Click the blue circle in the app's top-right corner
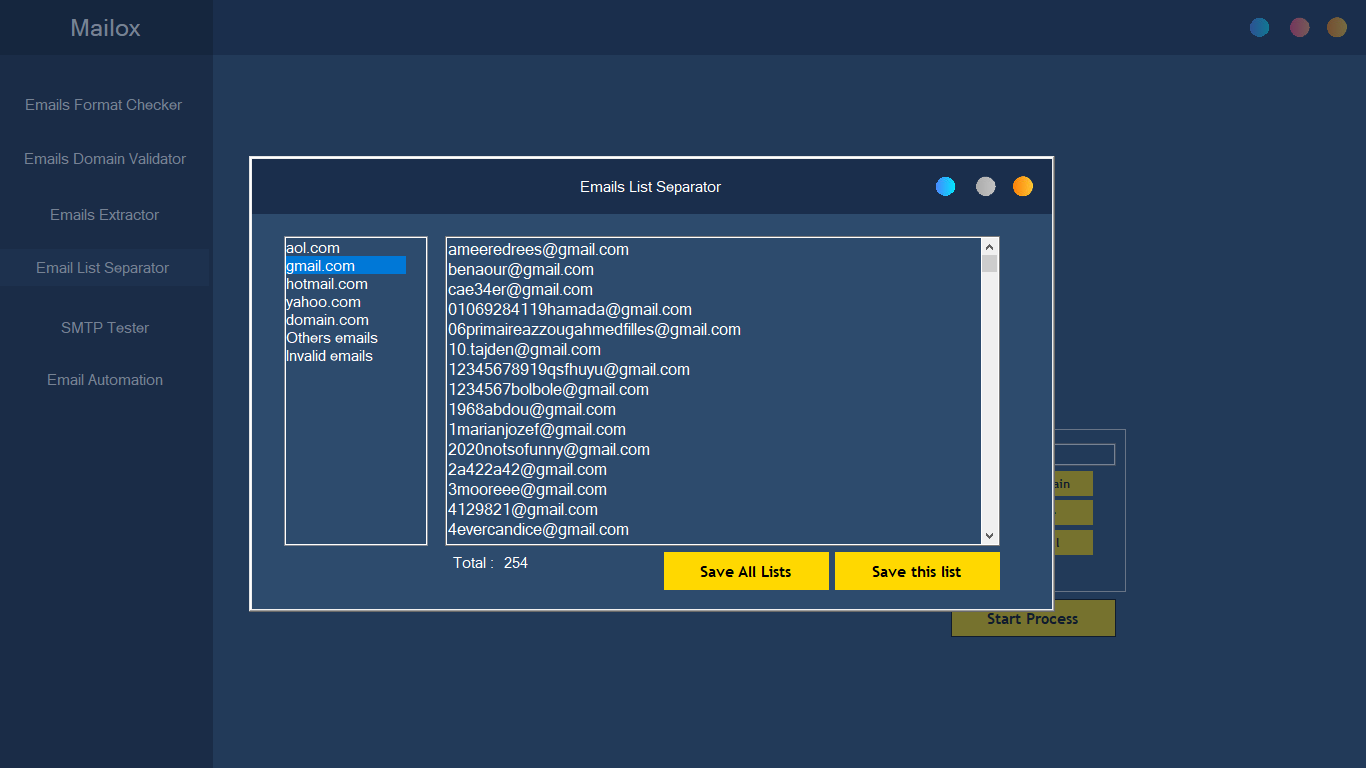This screenshot has width=1366, height=768. tap(1259, 27)
